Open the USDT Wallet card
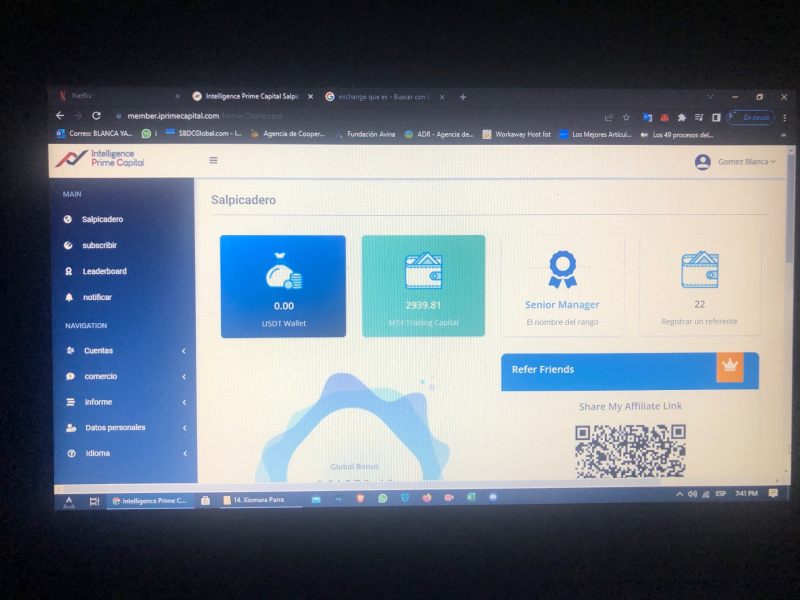This screenshot has height=600, width=800. (x=283, y=286)
